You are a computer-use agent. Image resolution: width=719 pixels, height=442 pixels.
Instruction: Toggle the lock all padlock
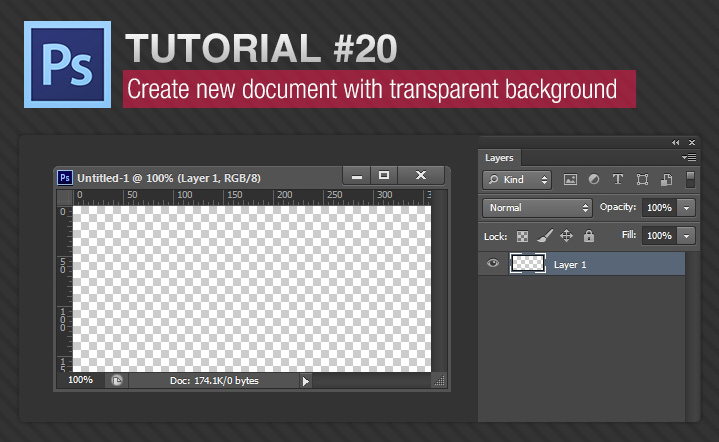point(589,236)
